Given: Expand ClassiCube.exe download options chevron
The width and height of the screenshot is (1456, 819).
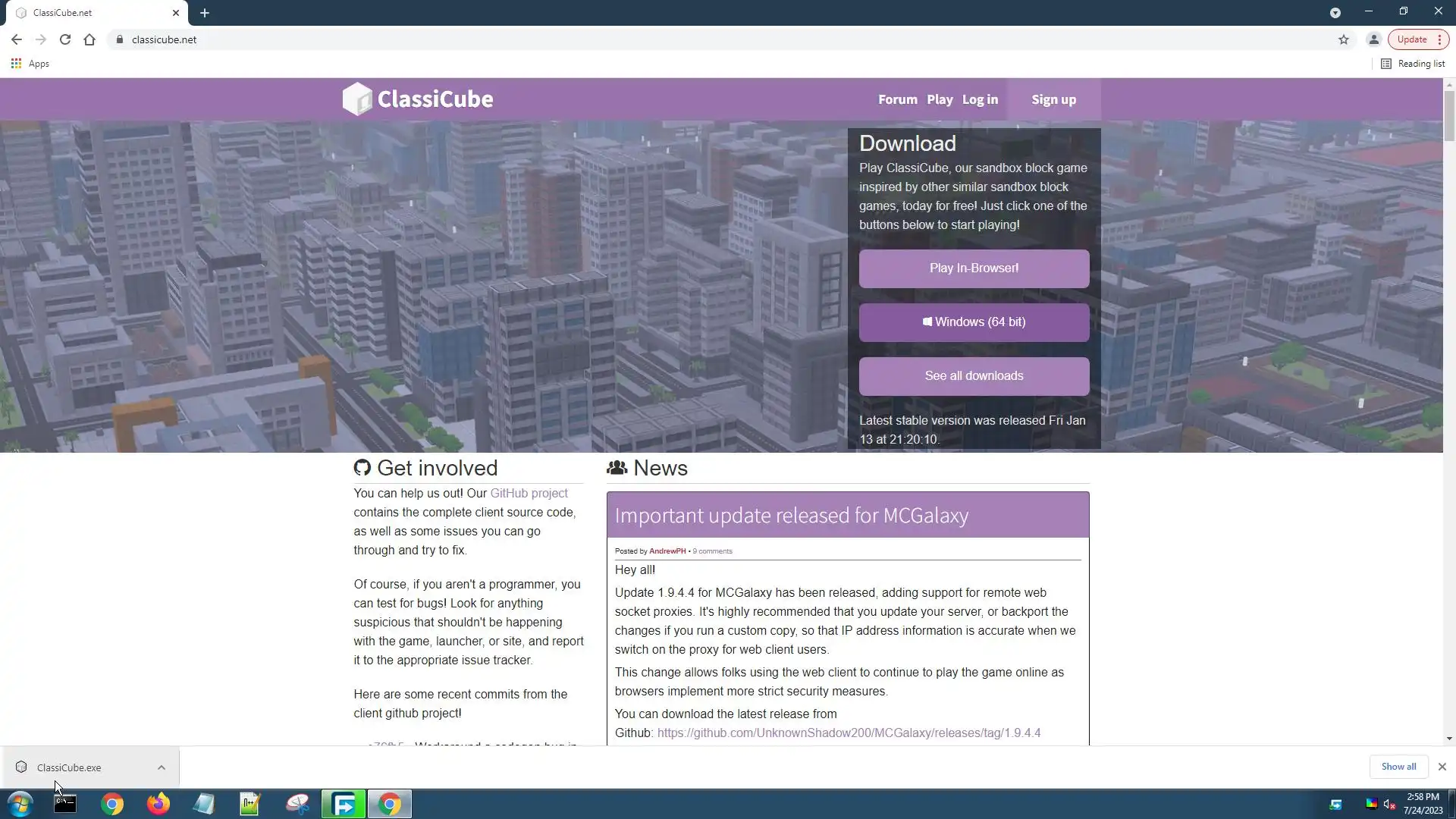Looking at the screenshot, I should 162,767.
